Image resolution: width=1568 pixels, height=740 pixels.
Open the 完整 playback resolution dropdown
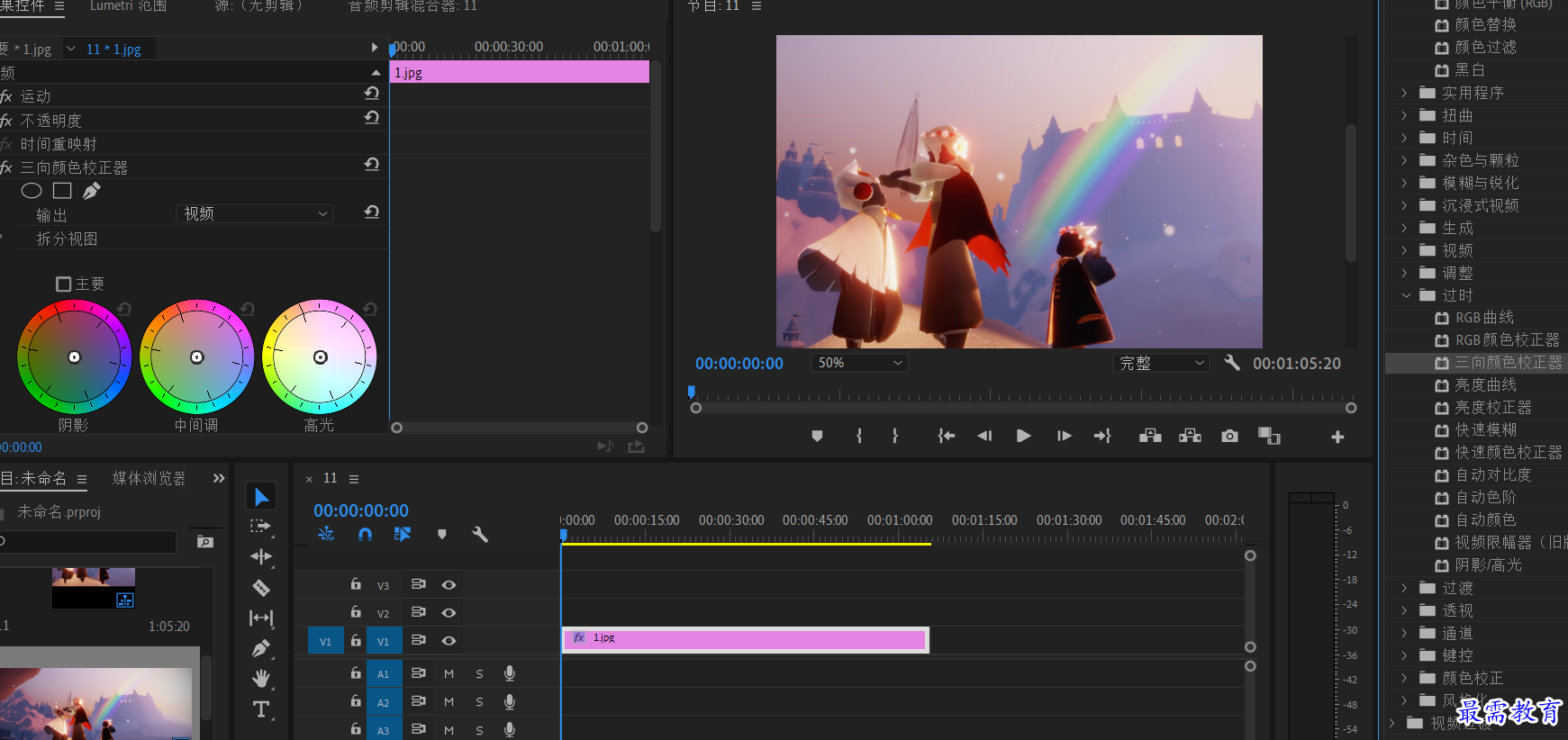click(1161, 363)
